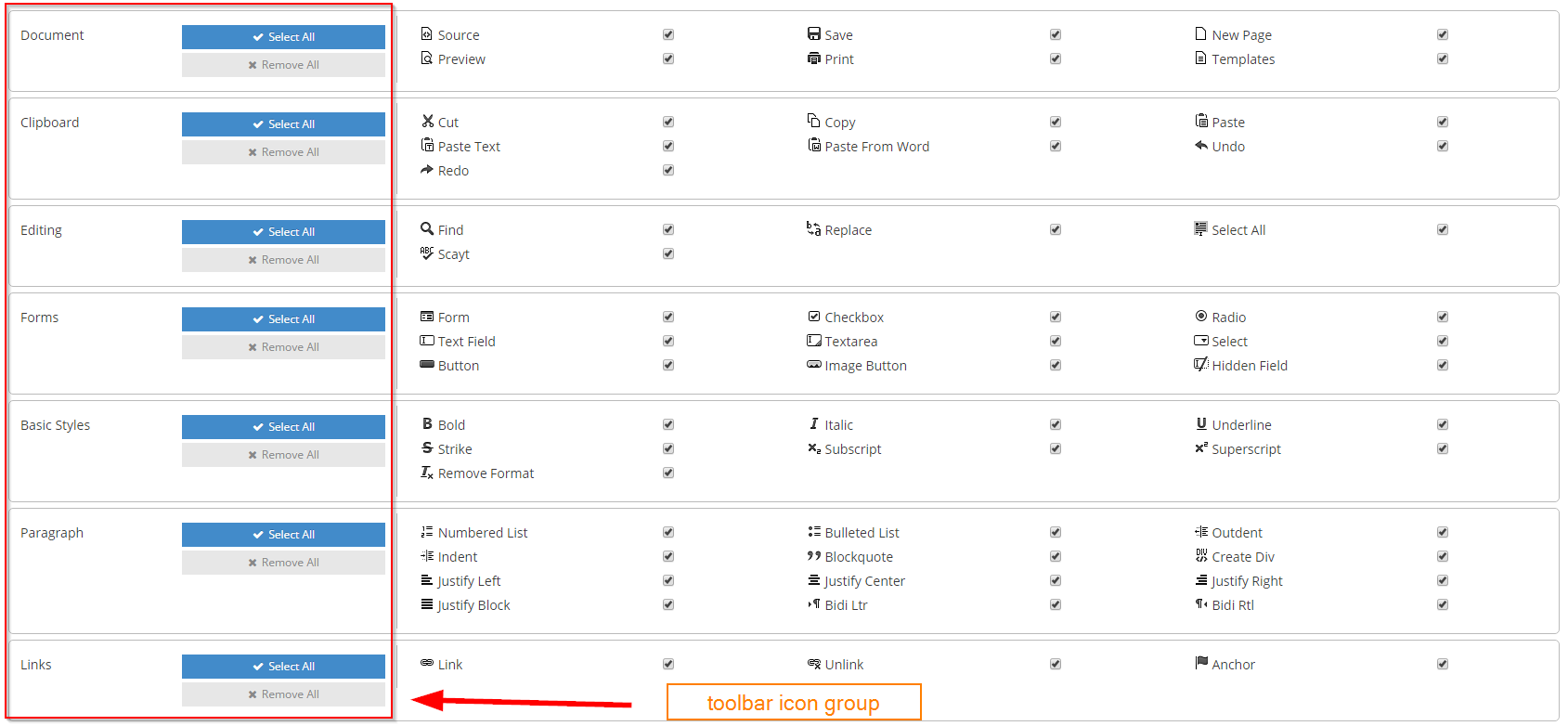The width and height of the screenshot is (1568, 726).
Task: Click the Scayt spell-check icon
Action: click(x=427, y=253)
